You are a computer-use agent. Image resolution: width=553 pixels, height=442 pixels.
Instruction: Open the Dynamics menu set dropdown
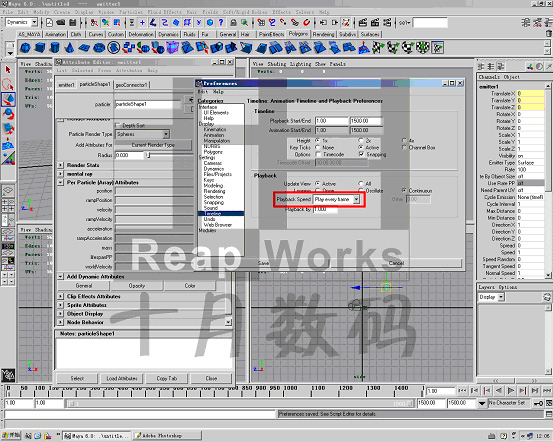(35, 23)
